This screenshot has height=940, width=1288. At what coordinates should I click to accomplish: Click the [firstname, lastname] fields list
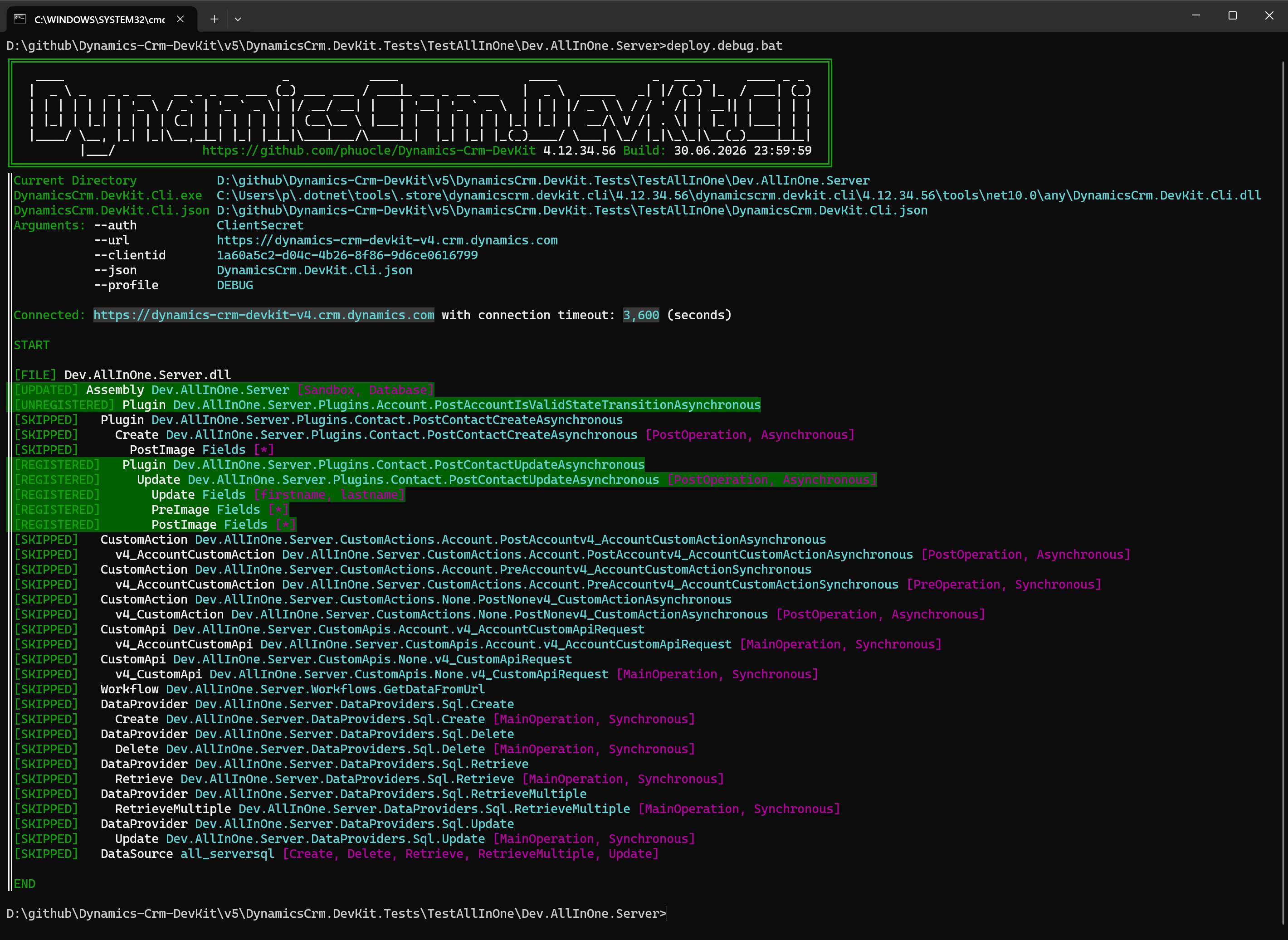(330, 494)
